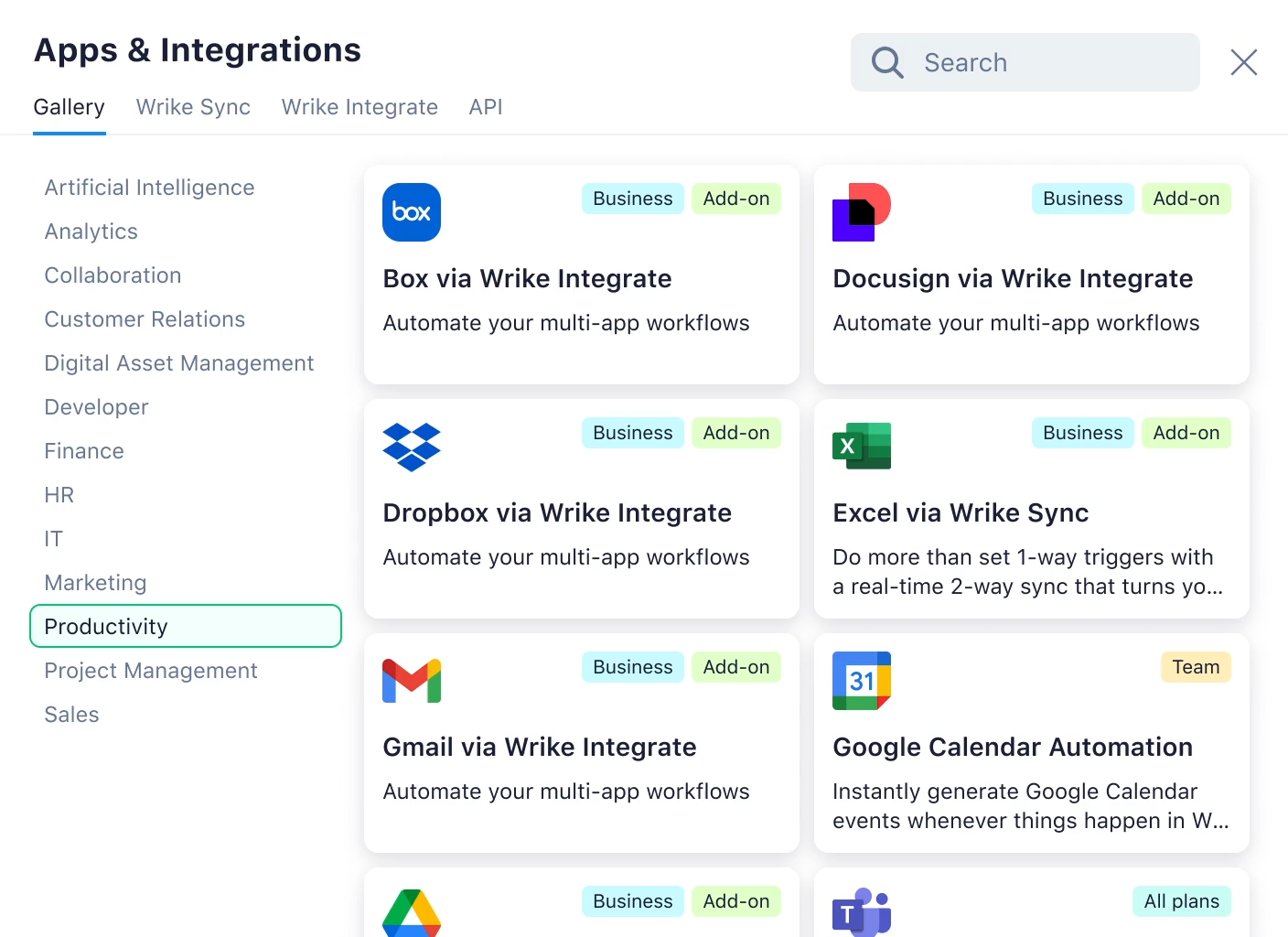1288x937 pixels.
Task: Open Gmail via Wrike Integrate title
Action: [x=540, y=747]
